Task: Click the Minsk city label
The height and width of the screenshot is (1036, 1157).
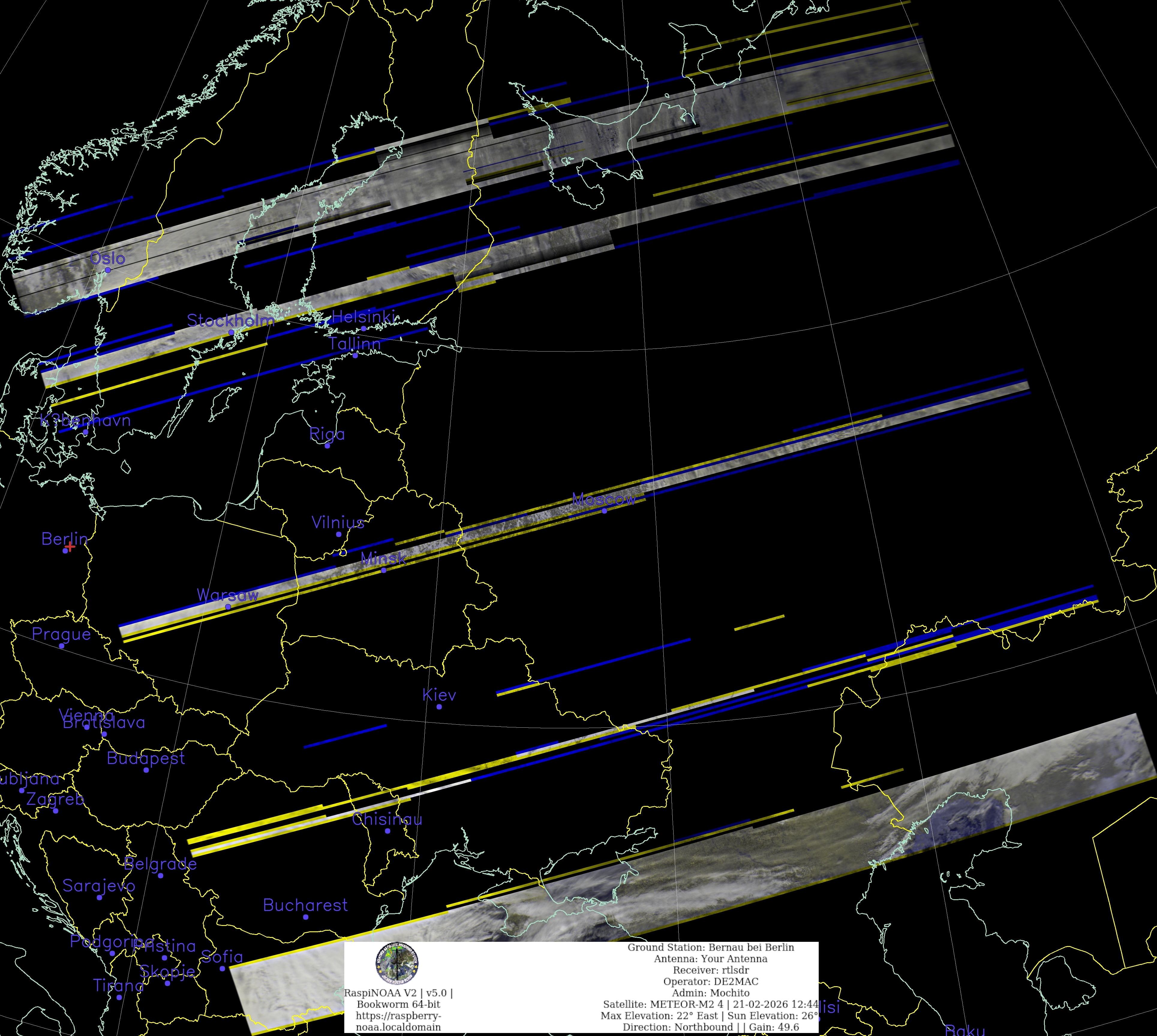Action: (x=384, y=558)
